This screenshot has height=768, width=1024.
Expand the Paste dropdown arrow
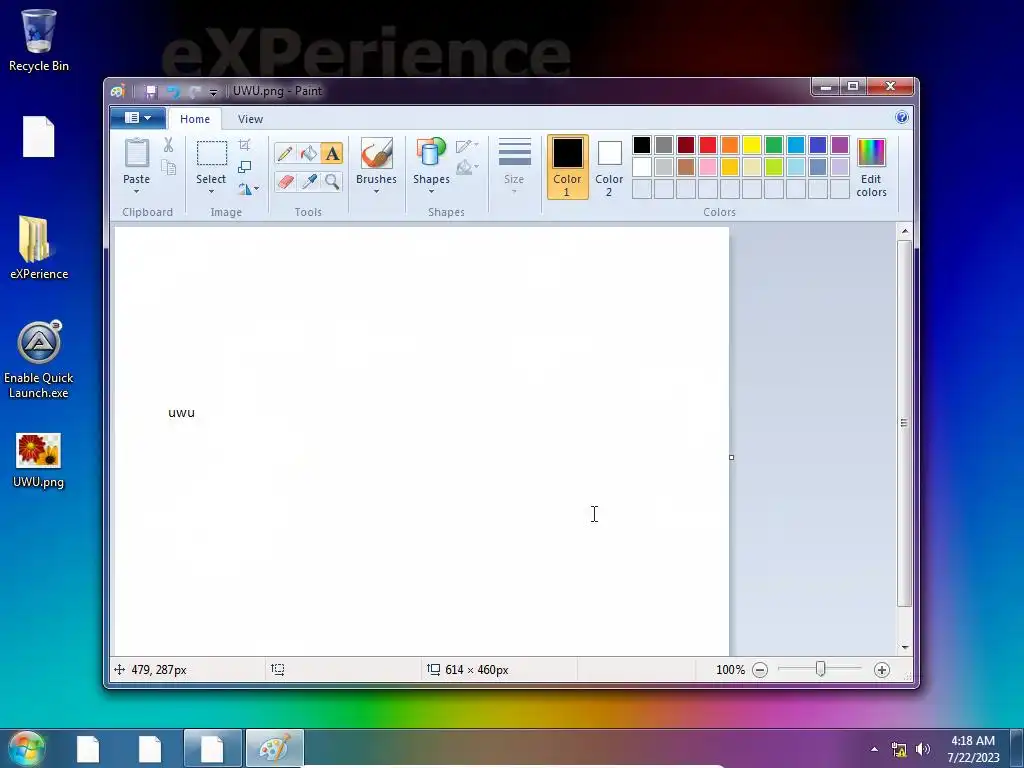pos(136,191)
